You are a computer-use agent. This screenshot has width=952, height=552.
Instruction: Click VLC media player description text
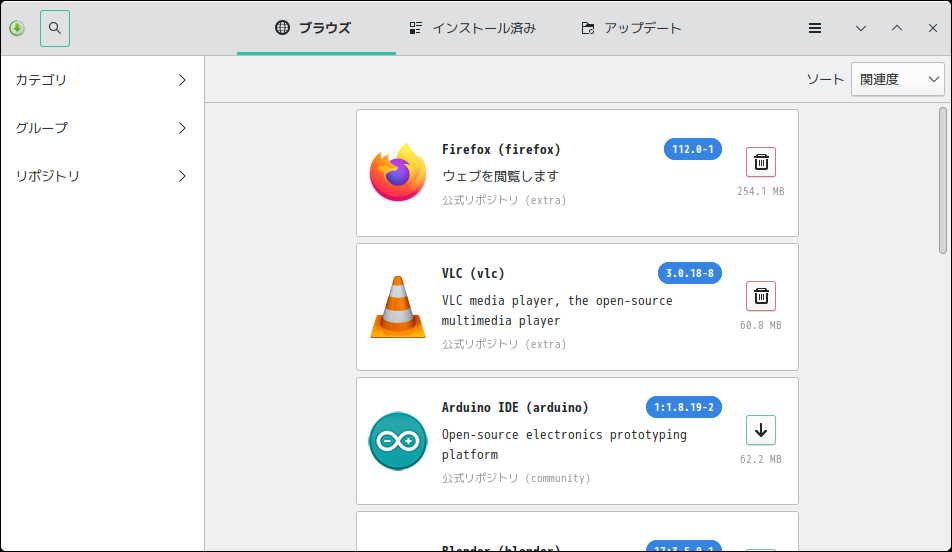point(557,310)
